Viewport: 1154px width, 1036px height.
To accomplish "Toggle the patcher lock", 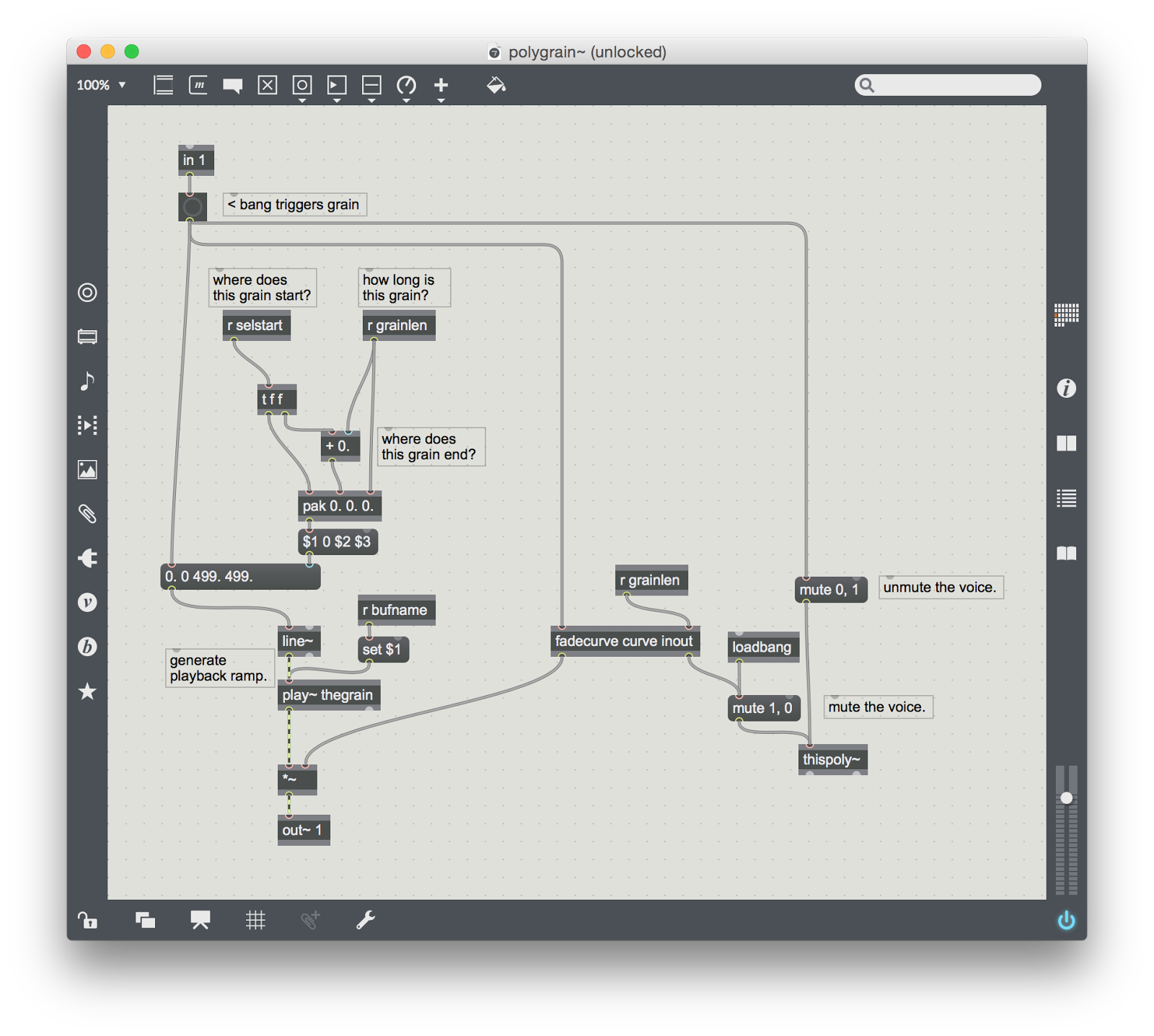I will (87, 920).
